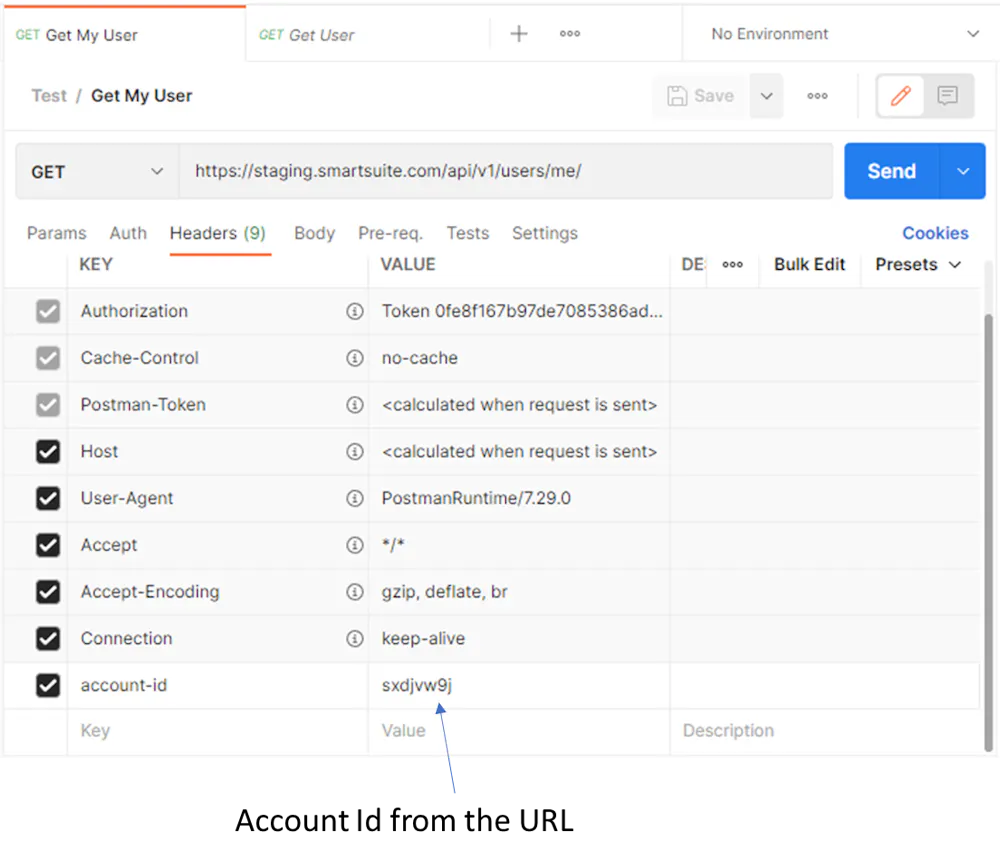Click the info icon beside Authorization header
Image resolution: width=1000 pixels, height=861 pixels.
point(354,311)
